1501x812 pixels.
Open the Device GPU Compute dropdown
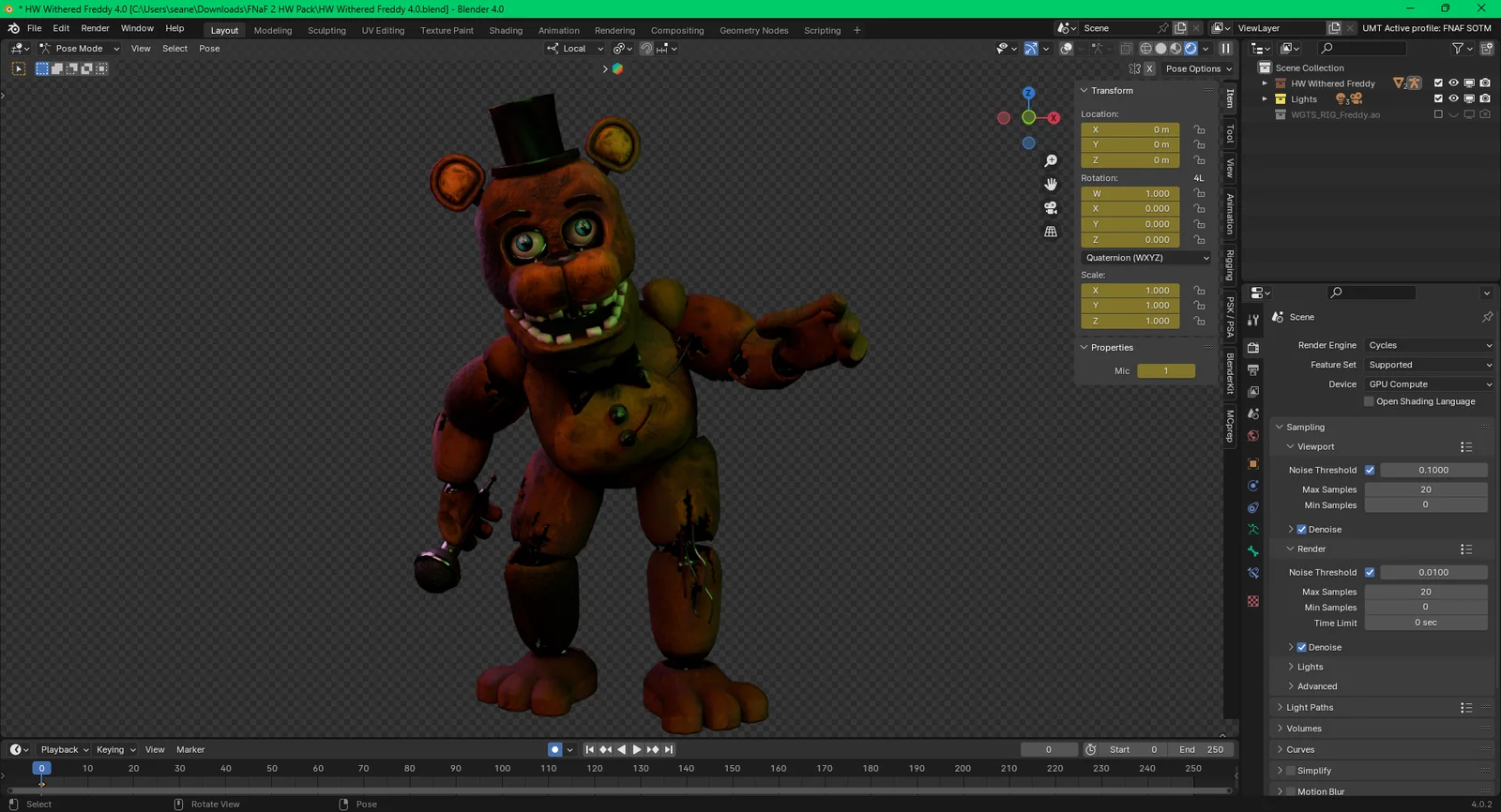pos(1429,384)
